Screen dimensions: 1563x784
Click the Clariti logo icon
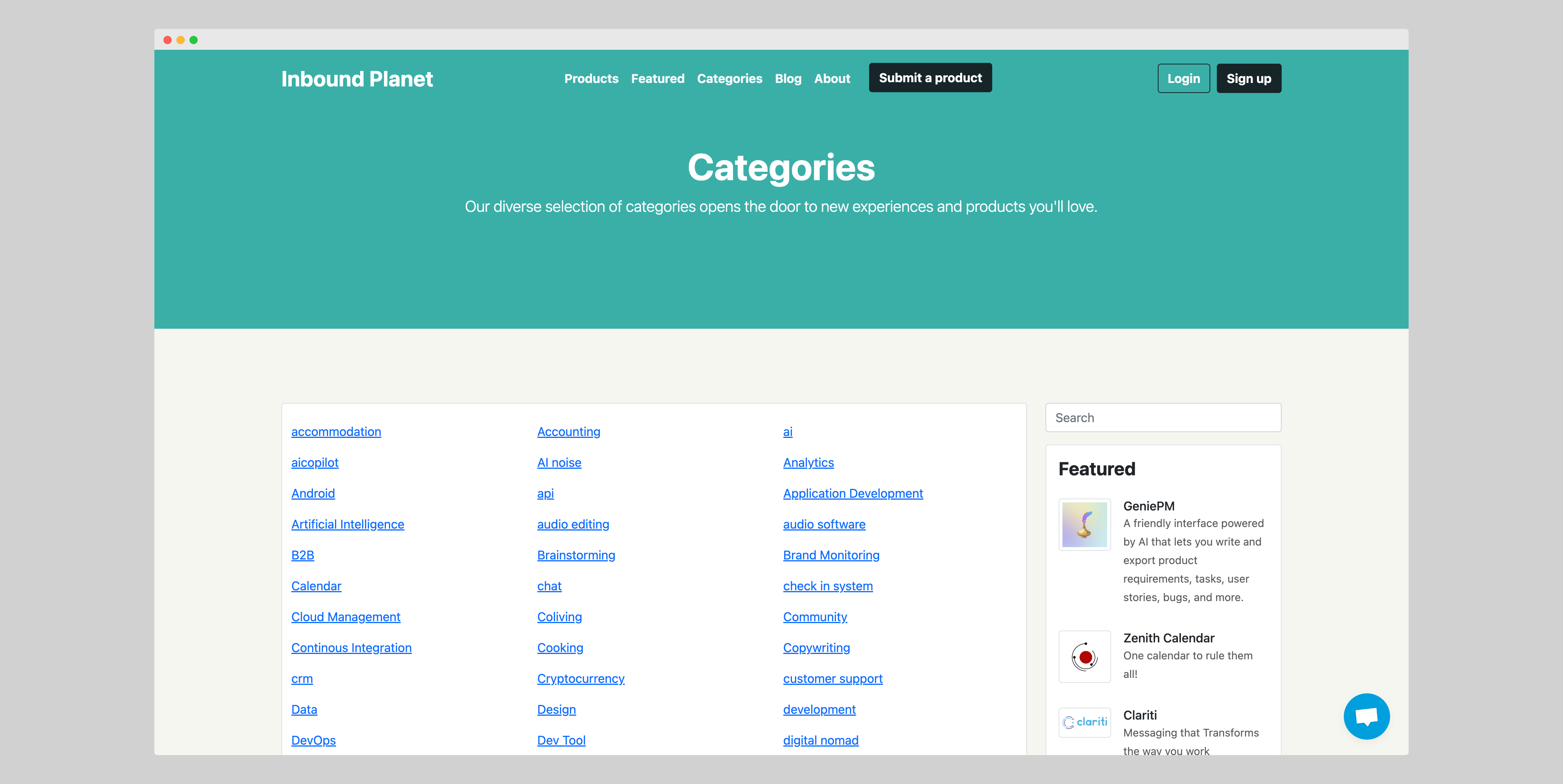tap(1084, 722)
